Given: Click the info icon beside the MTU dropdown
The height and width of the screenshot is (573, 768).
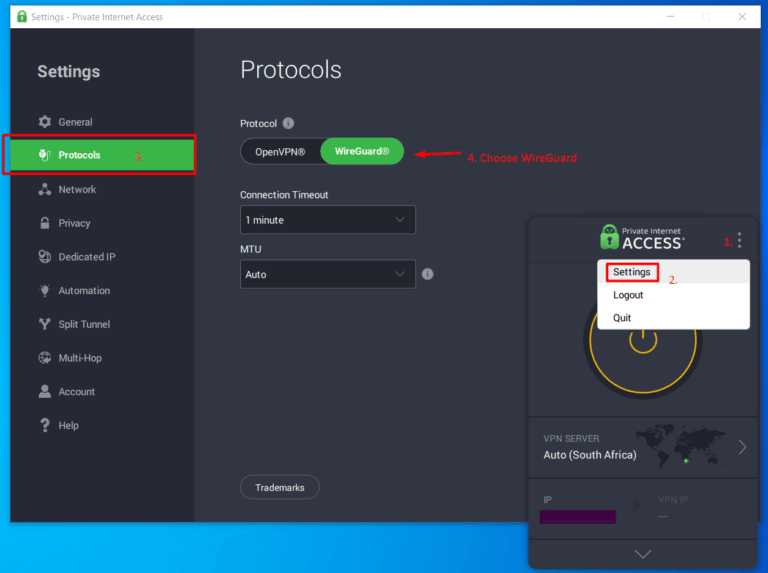Looking at the screenshot, I should click(x=428, y=274).
